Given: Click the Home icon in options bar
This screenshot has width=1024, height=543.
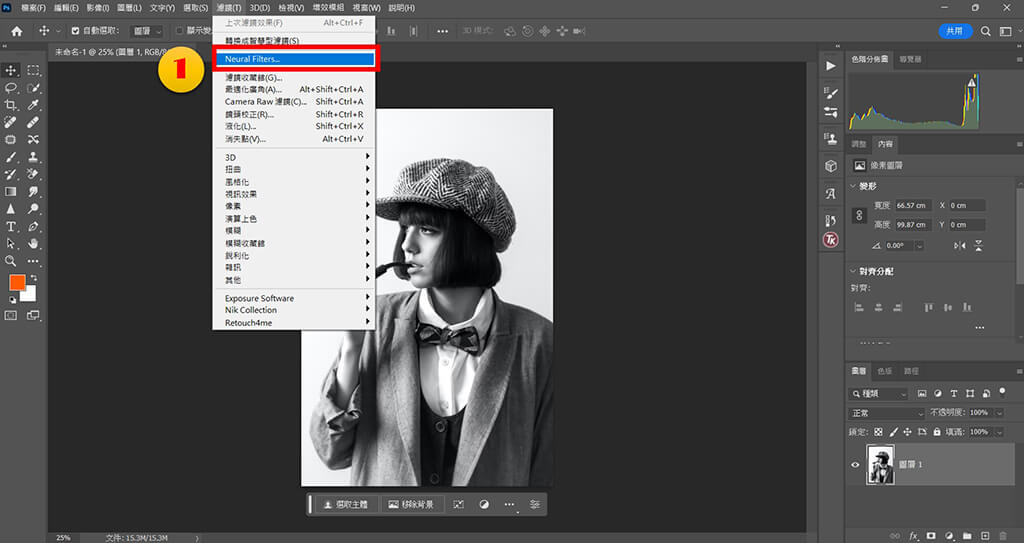Looking at the screenshot, I should click(x=17, y=31).
